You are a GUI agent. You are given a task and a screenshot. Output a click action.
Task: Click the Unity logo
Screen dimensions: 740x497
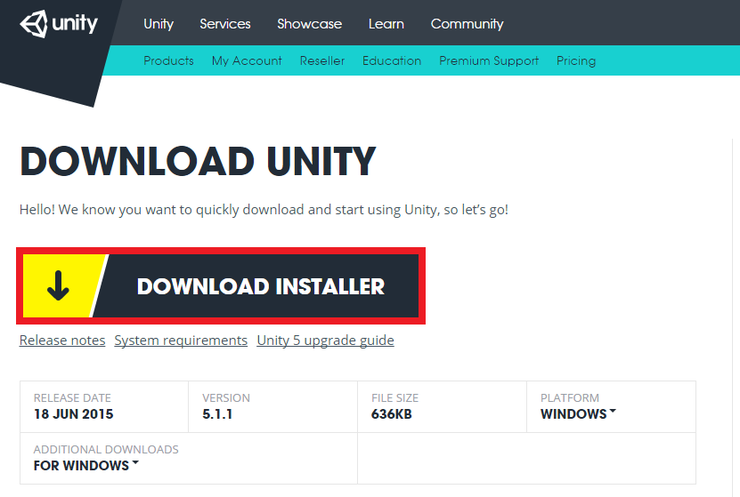click(x=59, y=24)
